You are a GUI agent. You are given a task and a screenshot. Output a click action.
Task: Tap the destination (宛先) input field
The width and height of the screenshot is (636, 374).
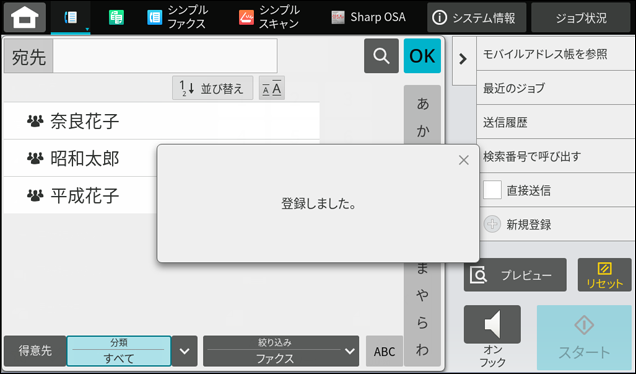click(x=165, y=56)
